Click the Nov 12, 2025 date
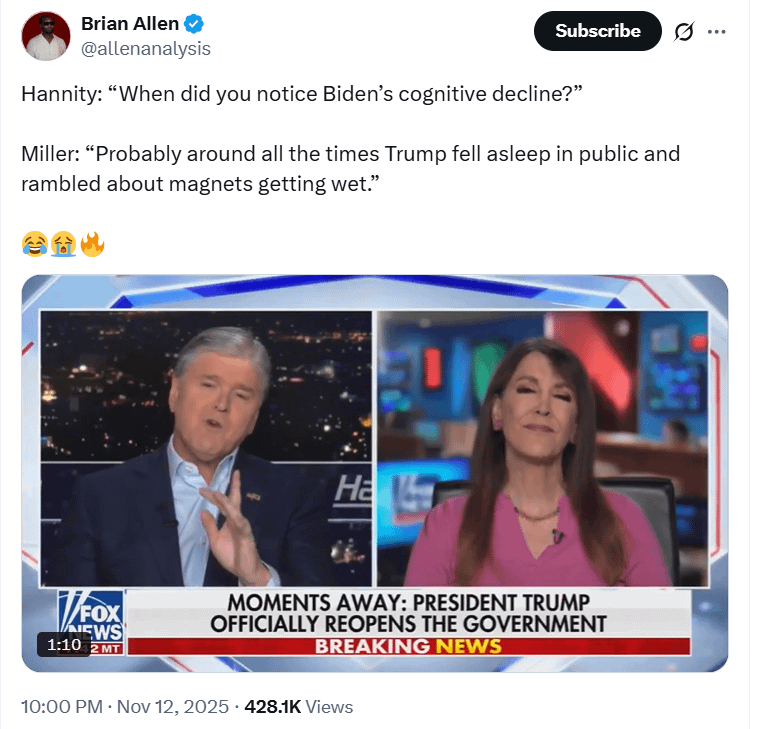This screenshot has width=761, height=729. (x=173, y=707)
